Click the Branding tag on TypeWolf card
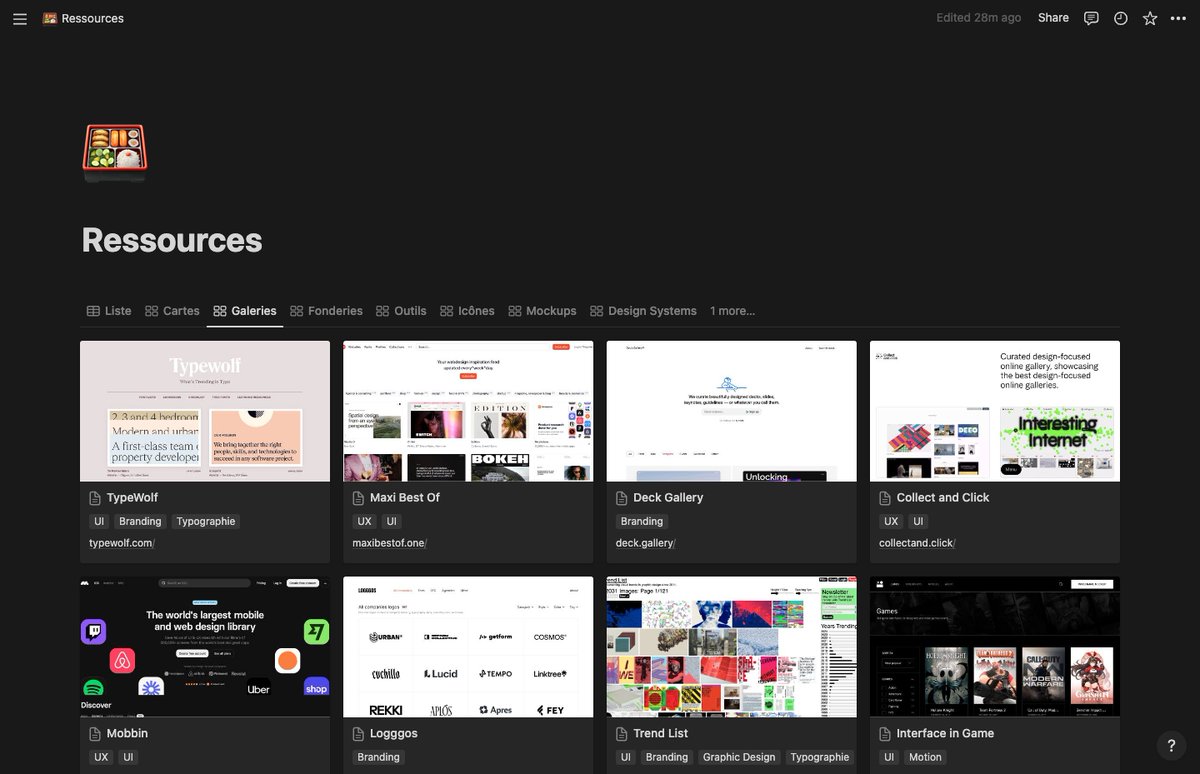This screenshot has width=1200, height=774. 140,521
